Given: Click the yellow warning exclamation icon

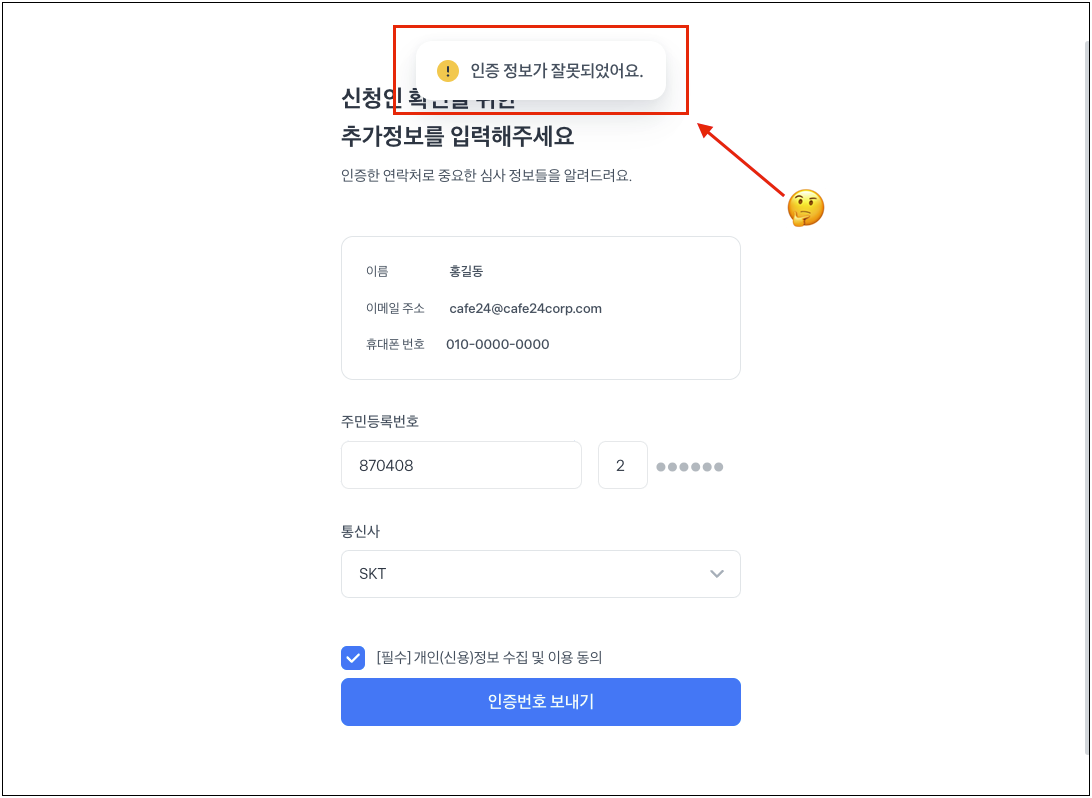Looking at the screenshot, I should (447, 71).
